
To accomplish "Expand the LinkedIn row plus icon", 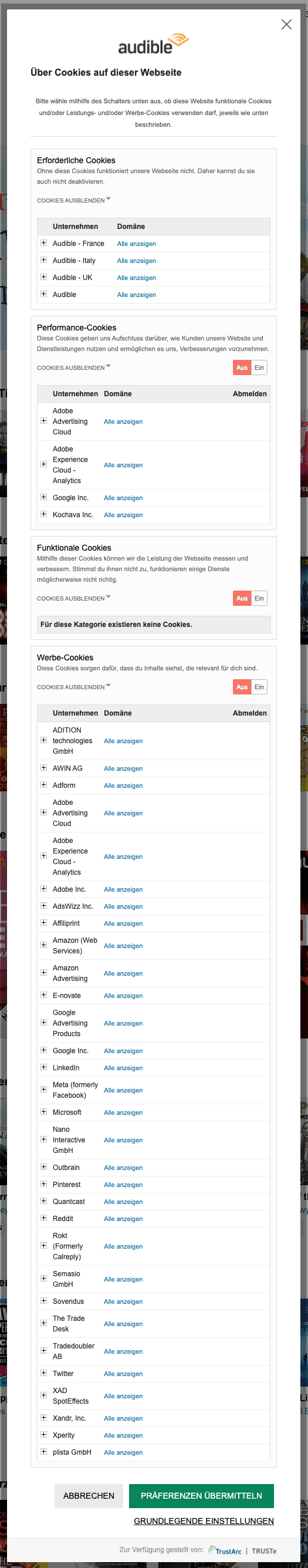I will [44, 1068].
